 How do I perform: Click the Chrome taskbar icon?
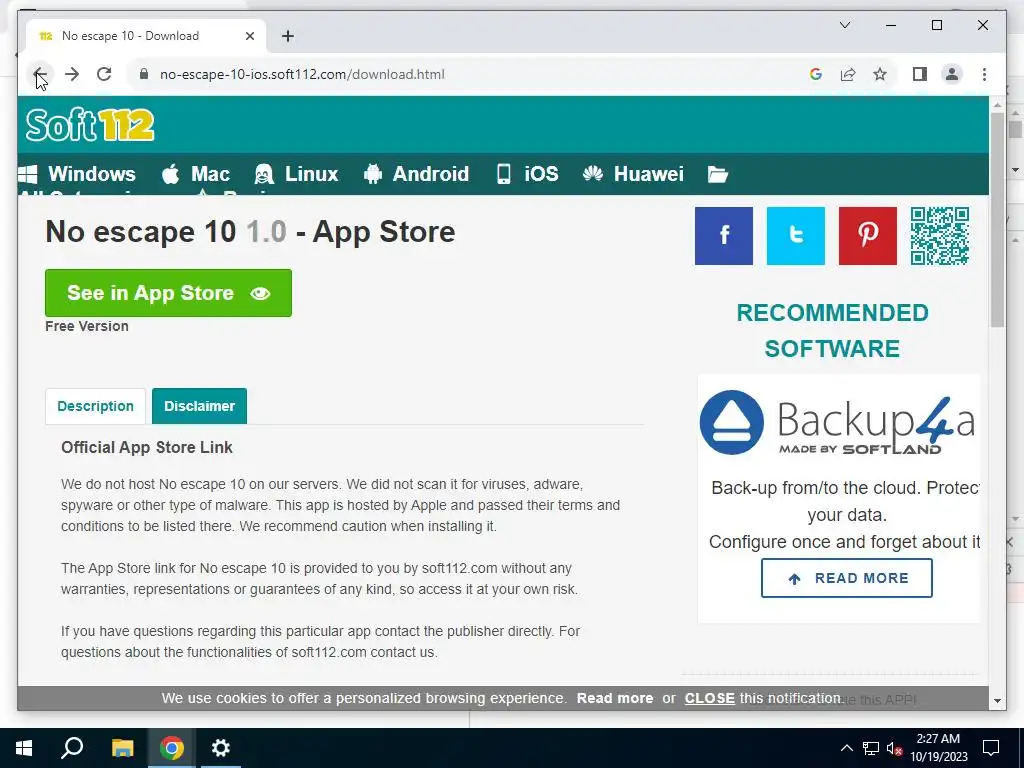pyautogui.click(x=171, y=748)
